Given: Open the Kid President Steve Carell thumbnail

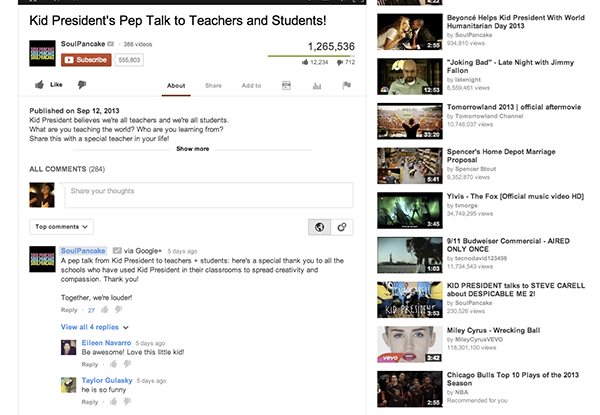Looking at the screenshot, I should coord(410,300).
